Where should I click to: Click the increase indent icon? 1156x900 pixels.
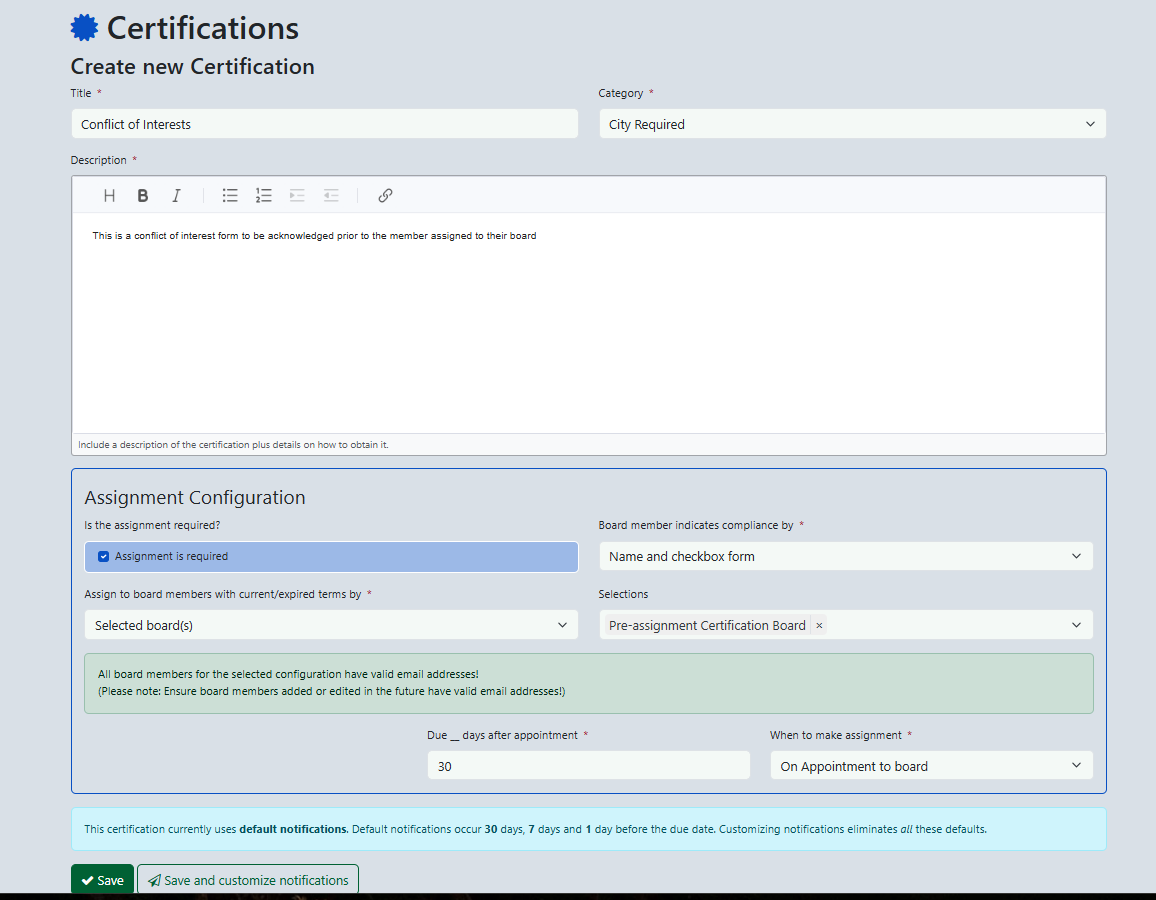297,195
